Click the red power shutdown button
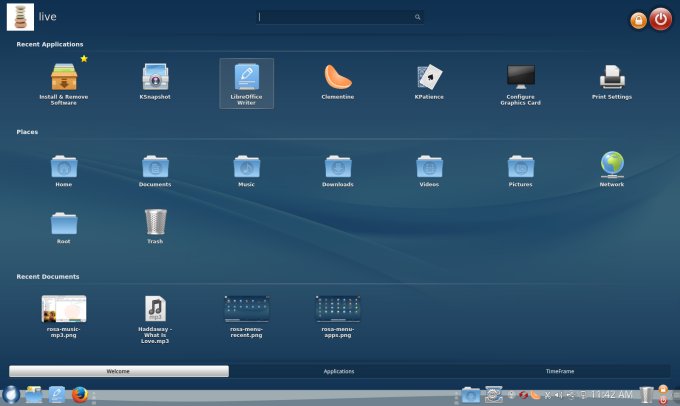Image resolution: width=680 pixels, height=406 pixels. [660, 18]
